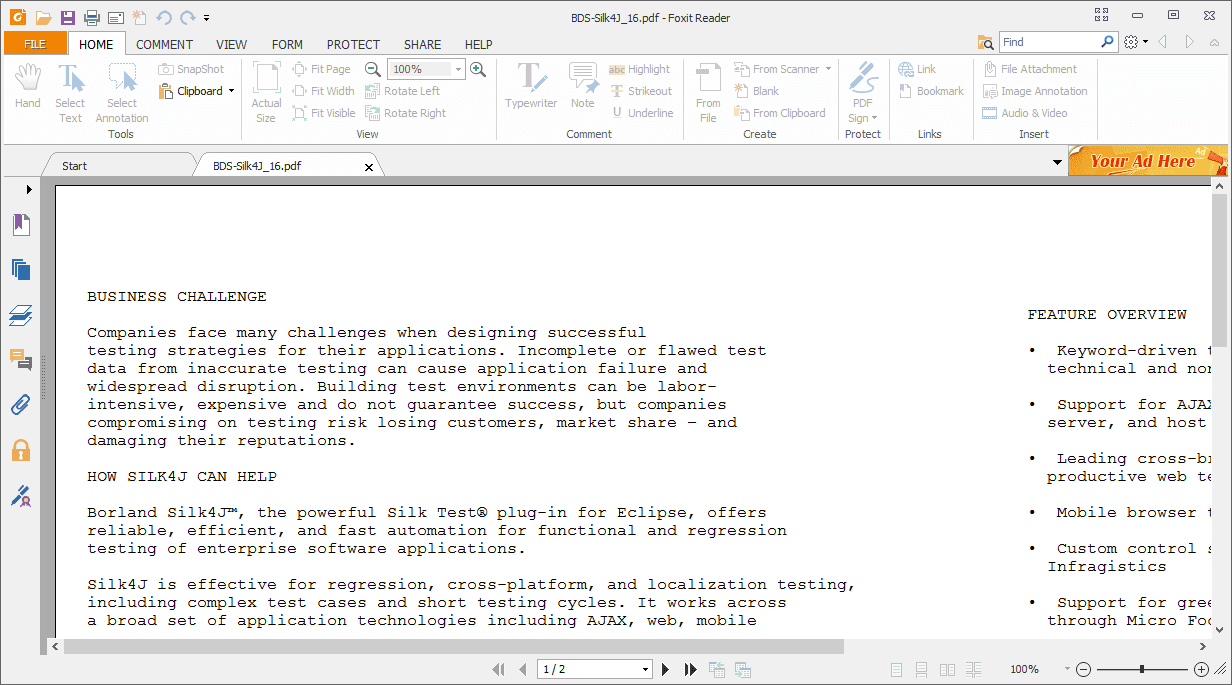Open the page number dropdown
The width and height of the screenshot is (1232, 685).
645,669
